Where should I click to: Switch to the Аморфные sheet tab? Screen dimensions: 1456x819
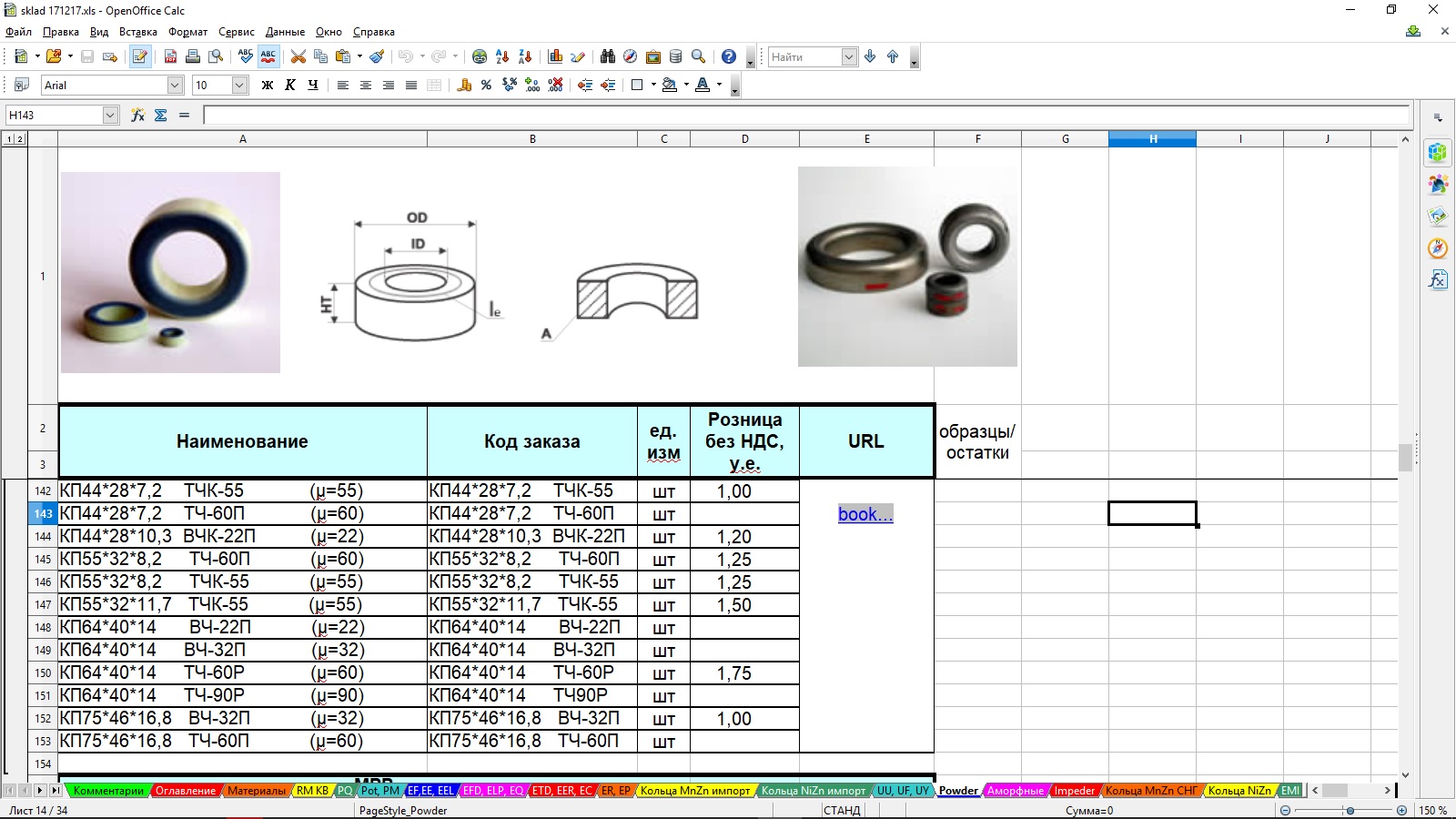coord(1015,791)
